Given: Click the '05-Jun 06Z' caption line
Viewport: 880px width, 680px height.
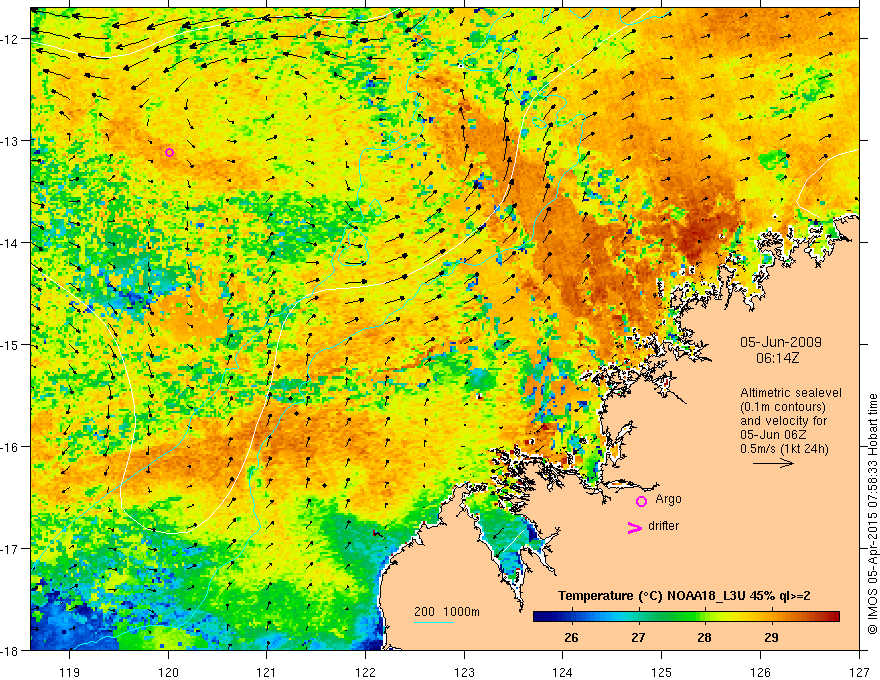Looking at the screenshot, I should click(x=771, y=435).
